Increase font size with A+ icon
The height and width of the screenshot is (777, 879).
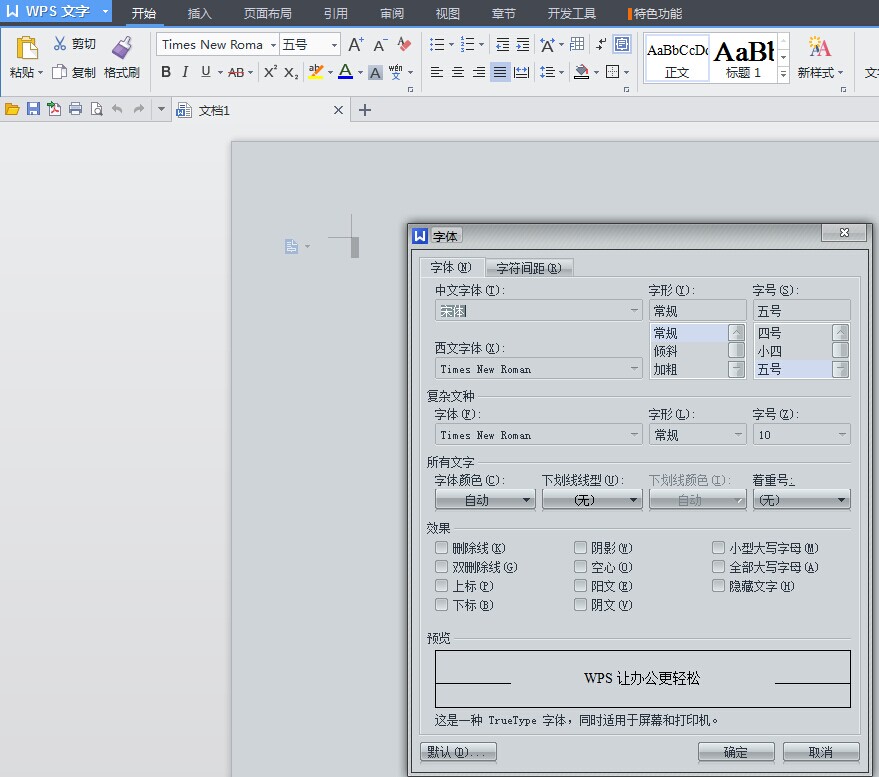357,44
